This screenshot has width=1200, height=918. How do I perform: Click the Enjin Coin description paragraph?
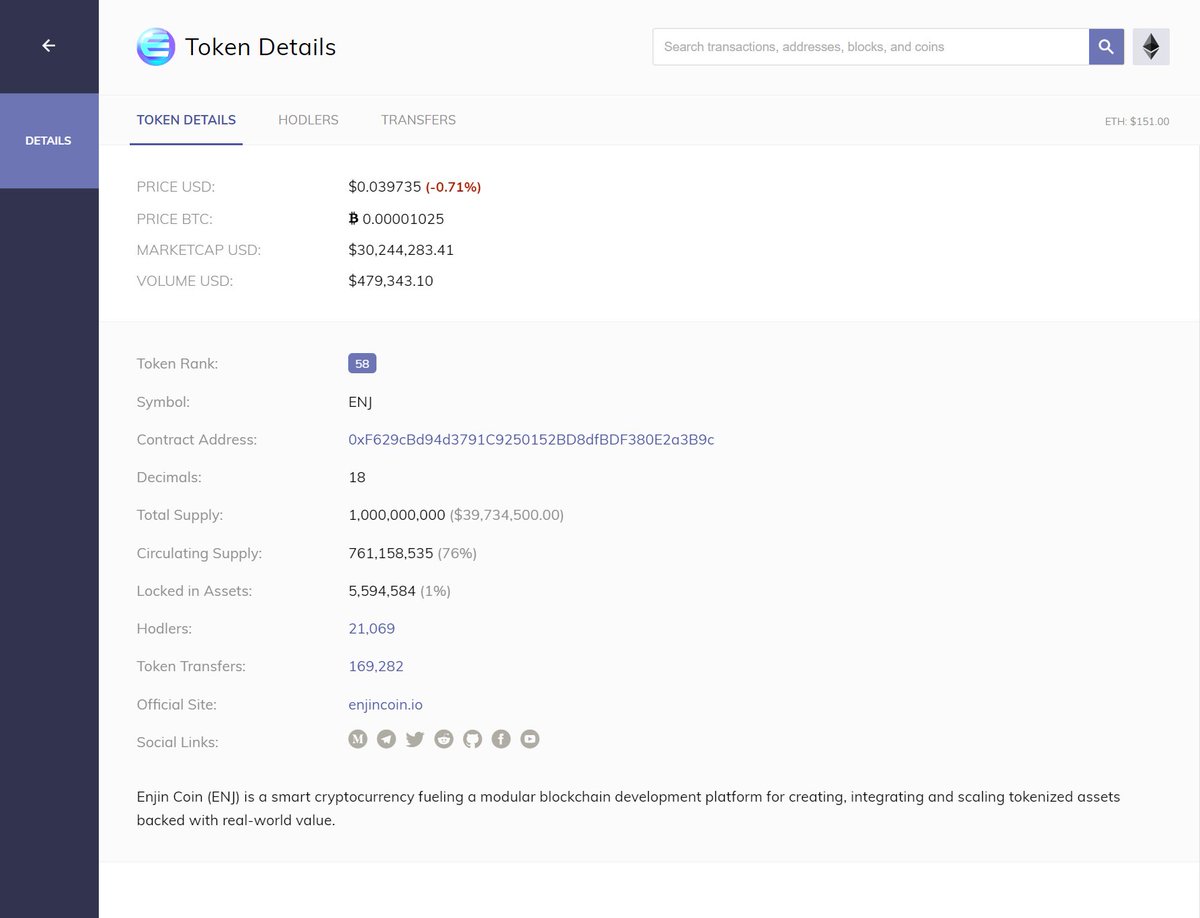pos(628,809)
